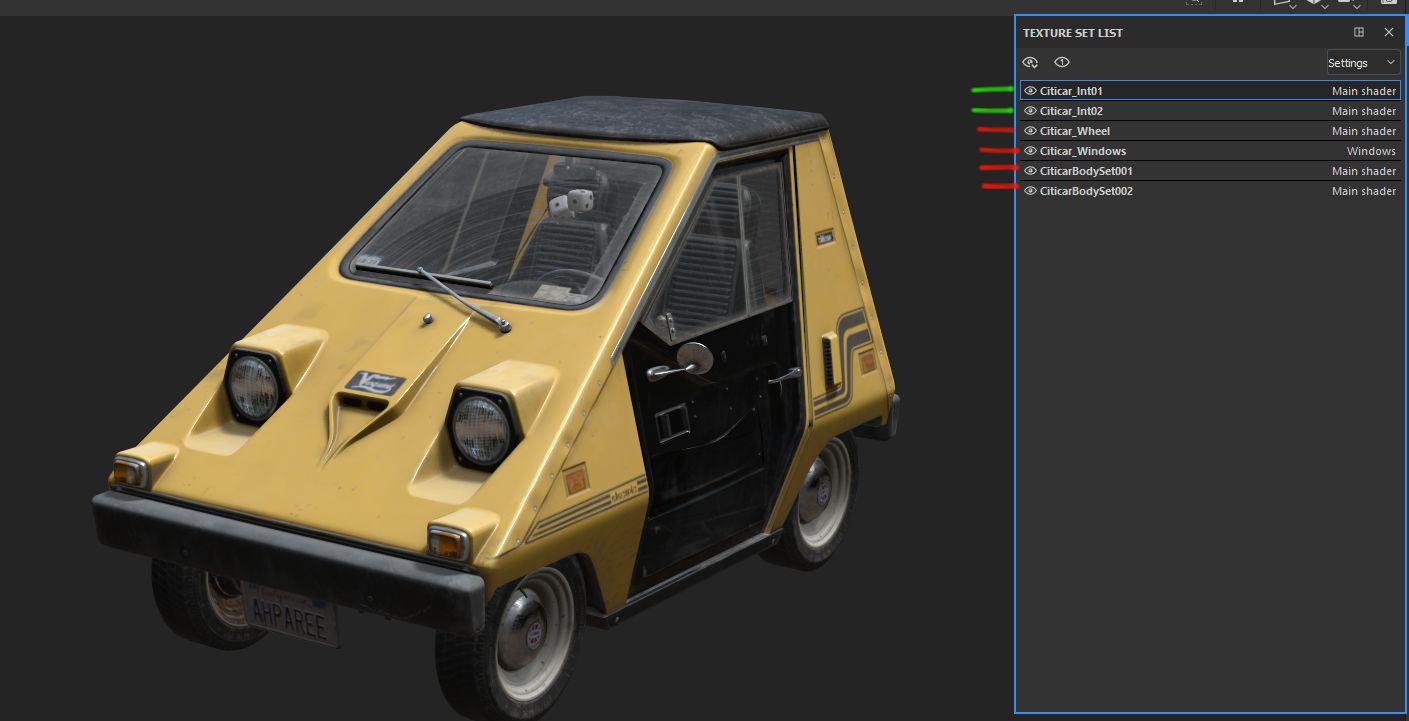This screenshot has height=721, width=1409.
Task: Click the show/hide all texture sets eye icon
Action: coord(1030,62)
